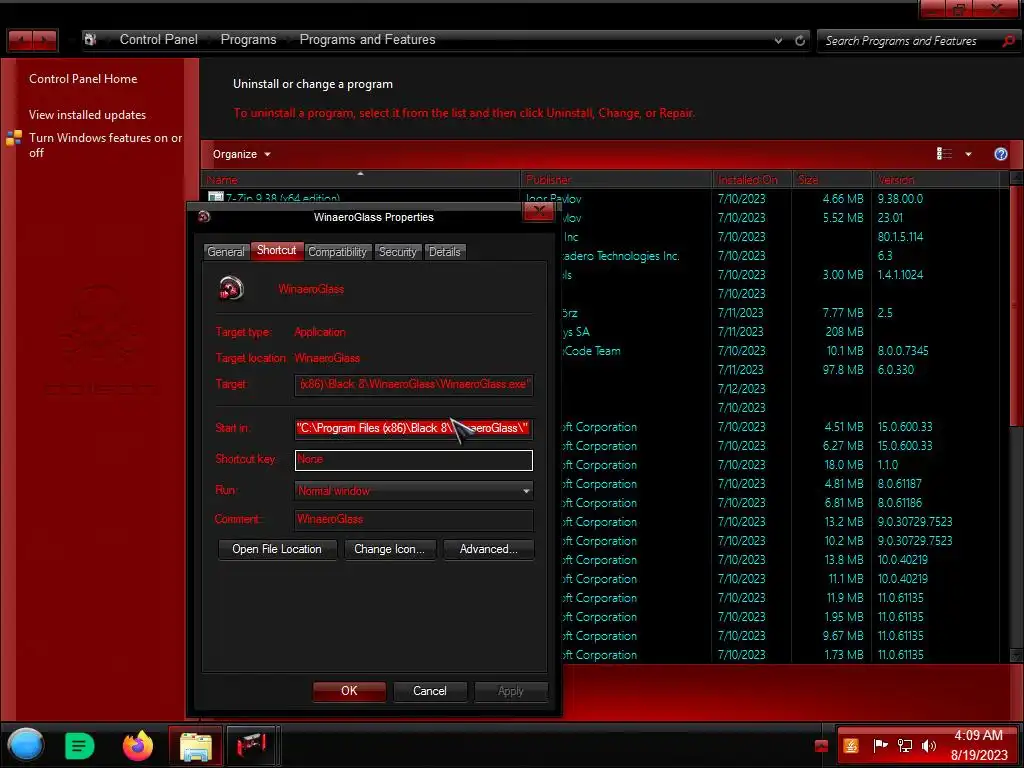This screenshot has width=1024, height=768.
Task: Switch to the Shortcut tab
Action: pyautogui.click(x=276, y=250)
